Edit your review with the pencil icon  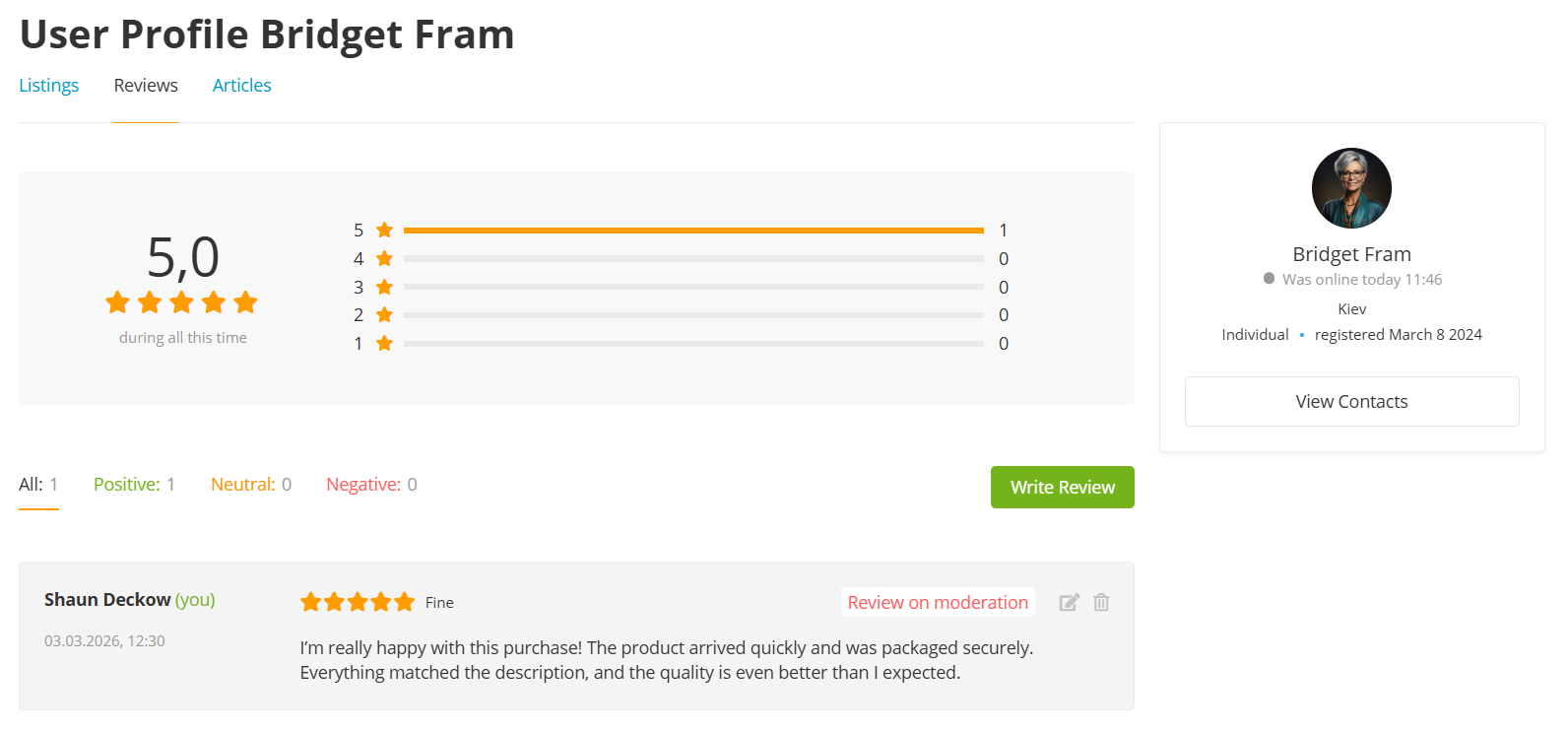coord(1069,602)
